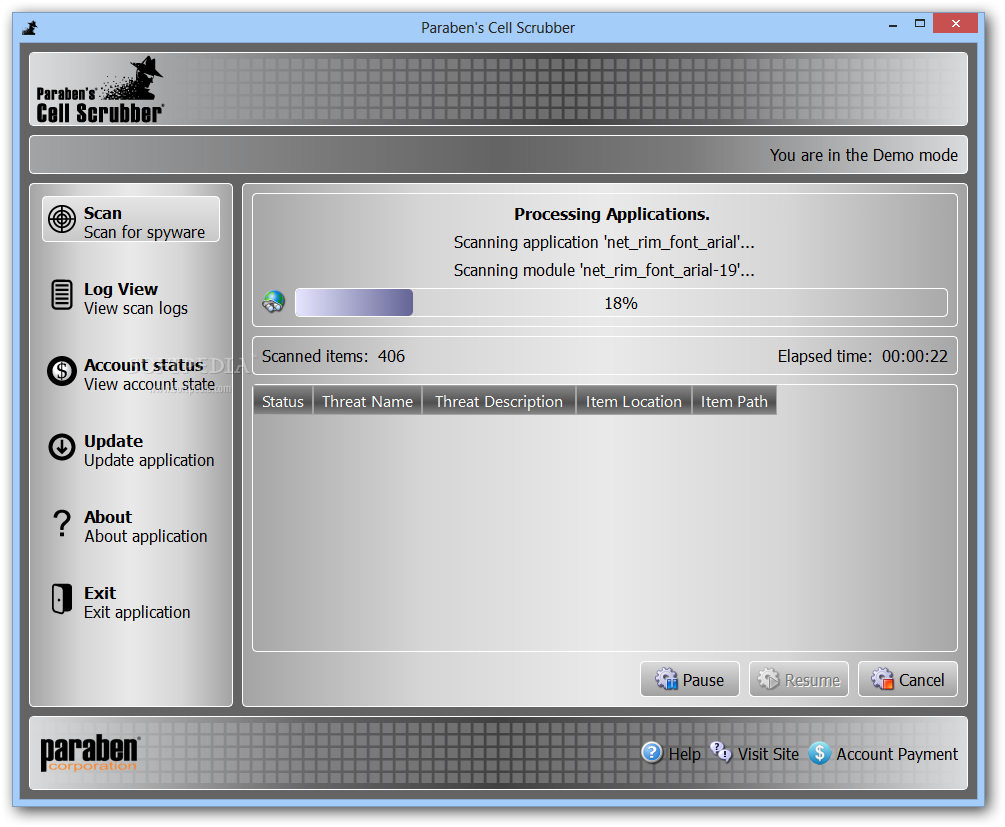Open the Help link
Viewport: 1005px width, 827px height.
684,755
